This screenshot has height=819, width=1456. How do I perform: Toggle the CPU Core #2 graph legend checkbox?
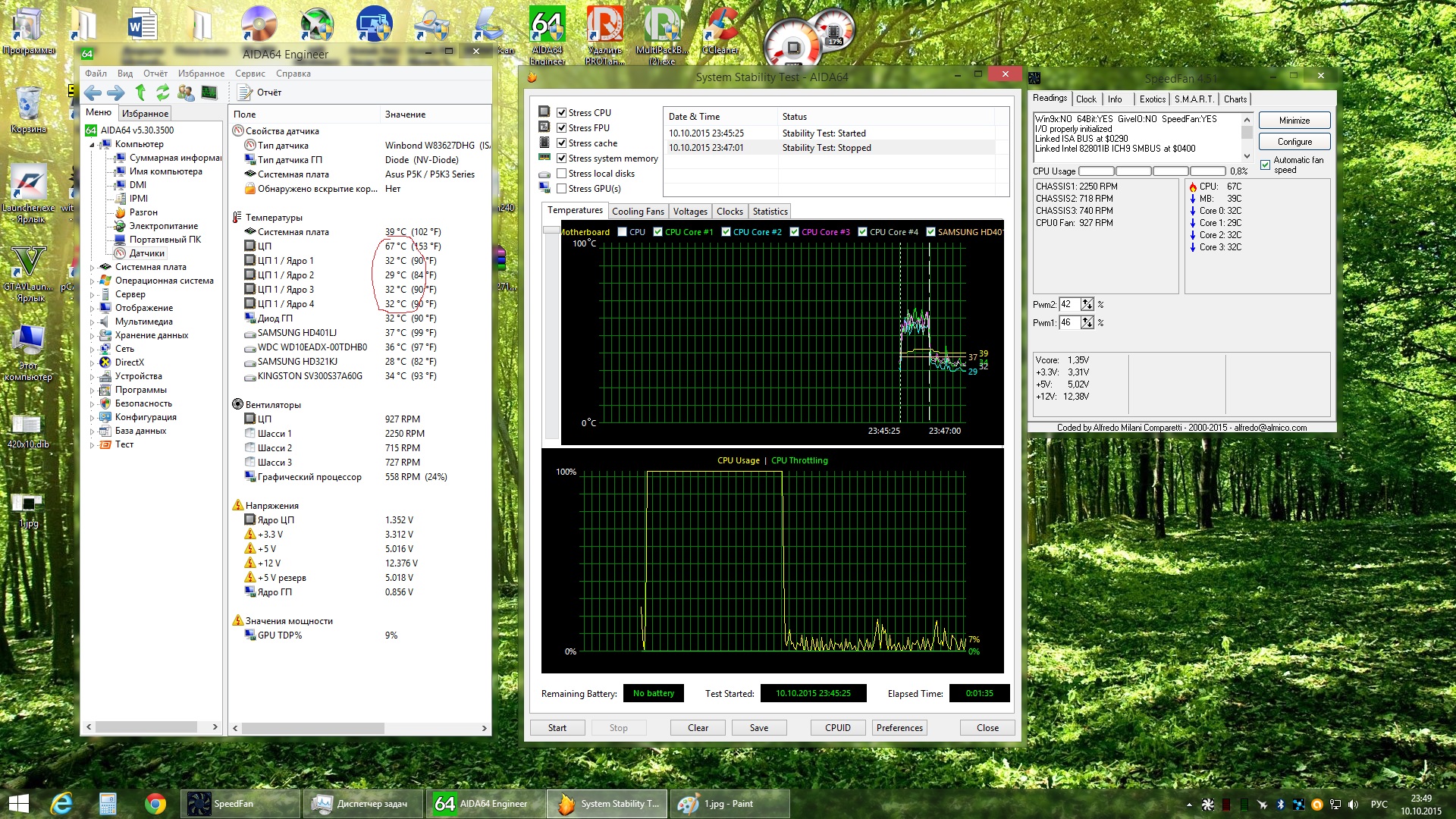pos(726,232)
